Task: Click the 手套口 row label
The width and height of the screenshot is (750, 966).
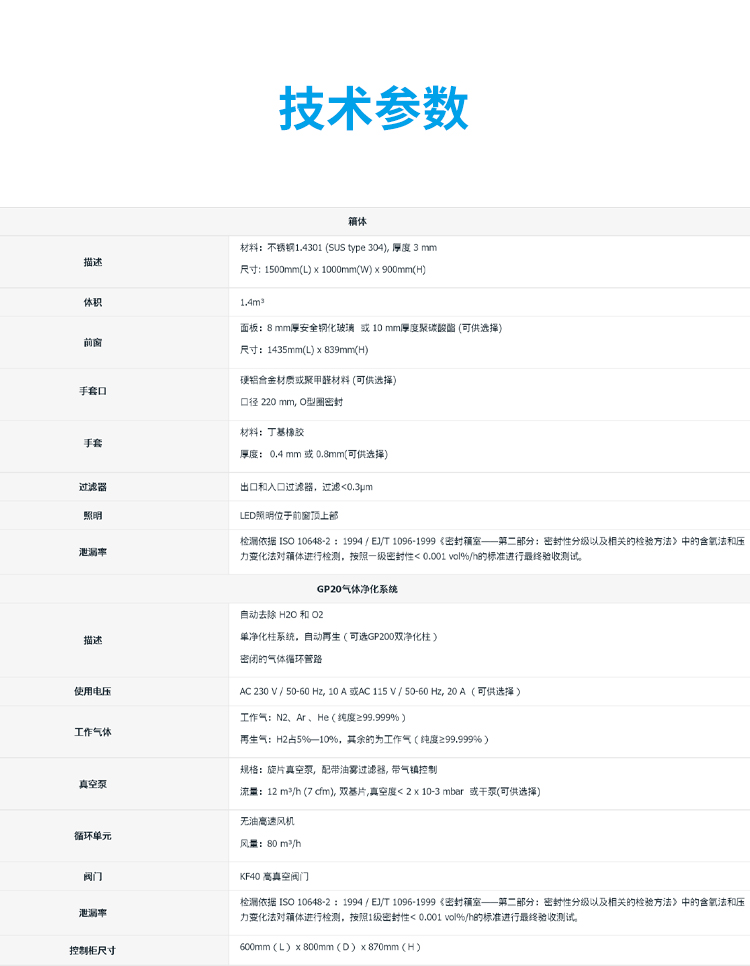Action: click(x=93, y=391)
